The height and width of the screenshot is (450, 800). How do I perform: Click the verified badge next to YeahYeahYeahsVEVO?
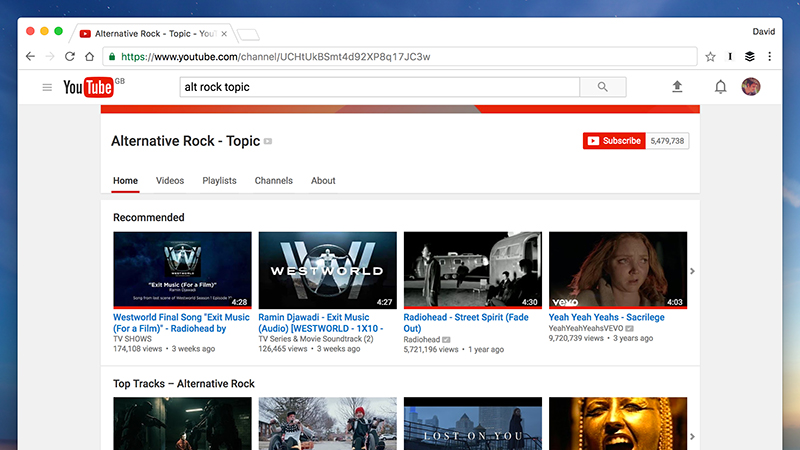630,329
